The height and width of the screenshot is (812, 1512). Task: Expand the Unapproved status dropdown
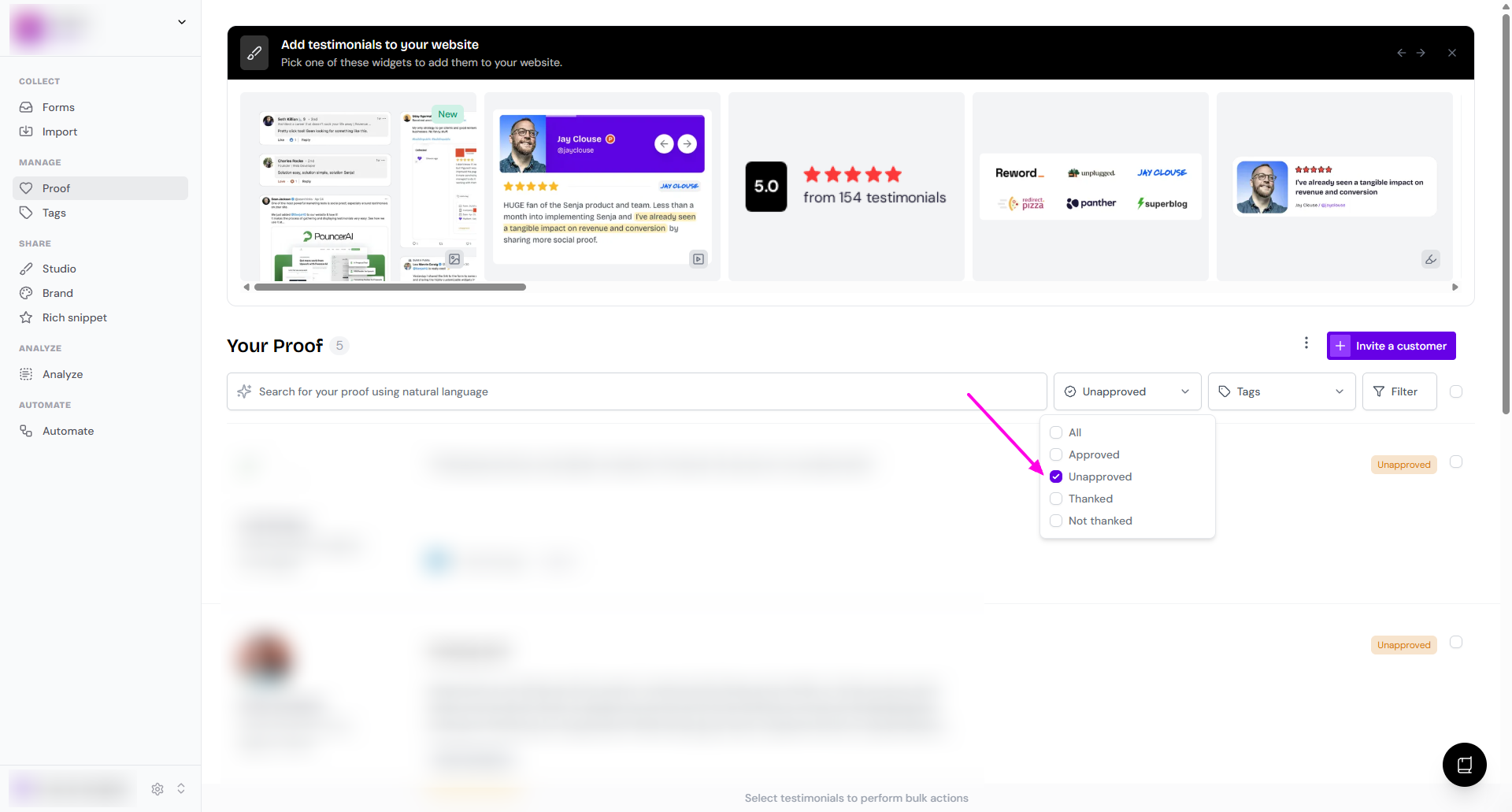pyautogui.click(x=1127, y=391)
